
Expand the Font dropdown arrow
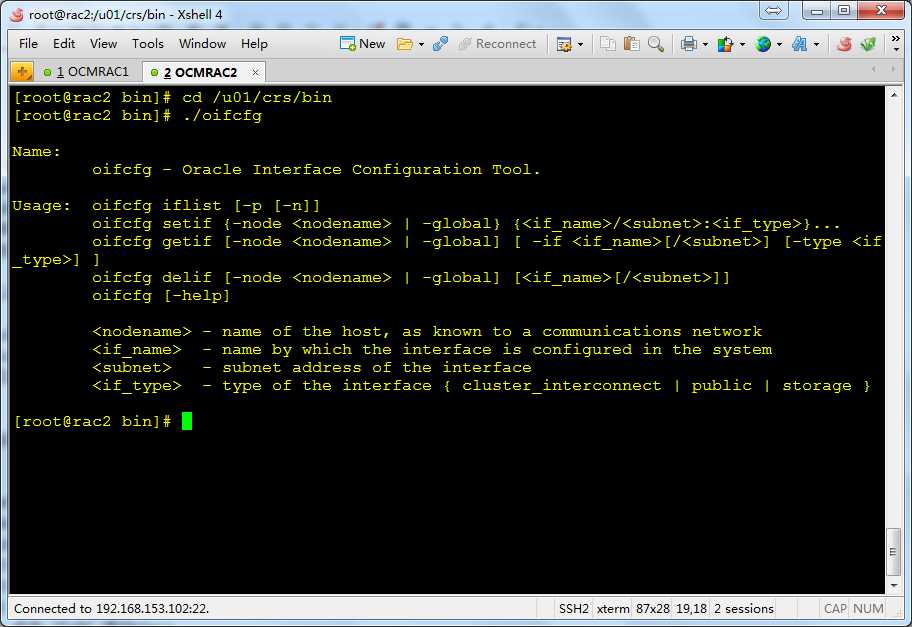817,44
